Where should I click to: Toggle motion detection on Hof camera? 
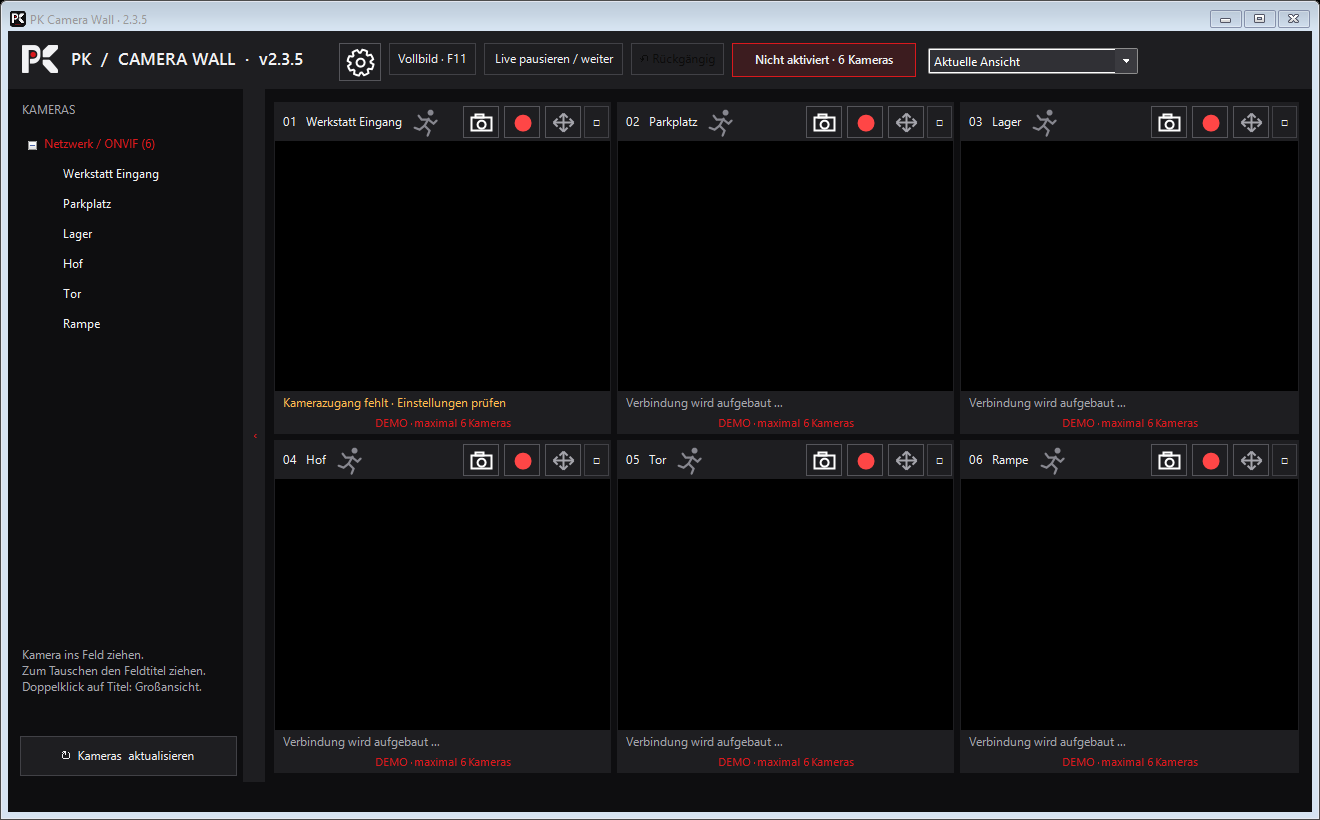coord(349,461)
